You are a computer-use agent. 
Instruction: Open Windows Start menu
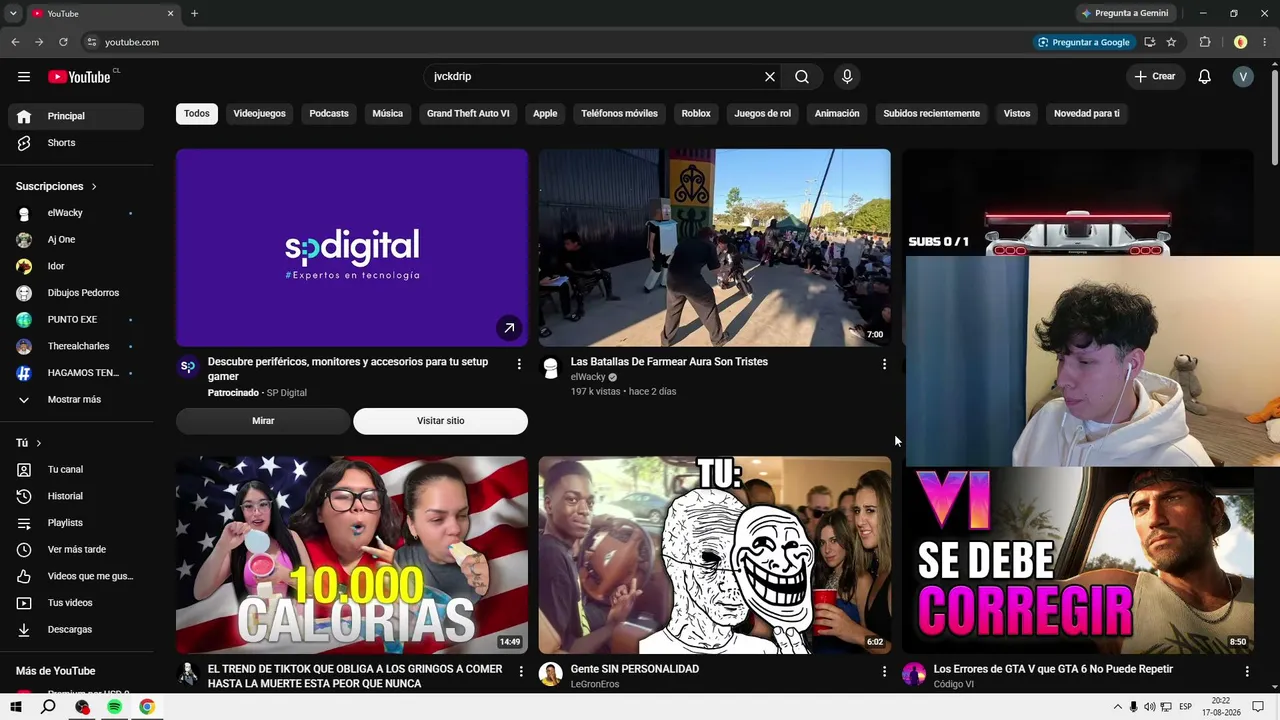(16, 707)
